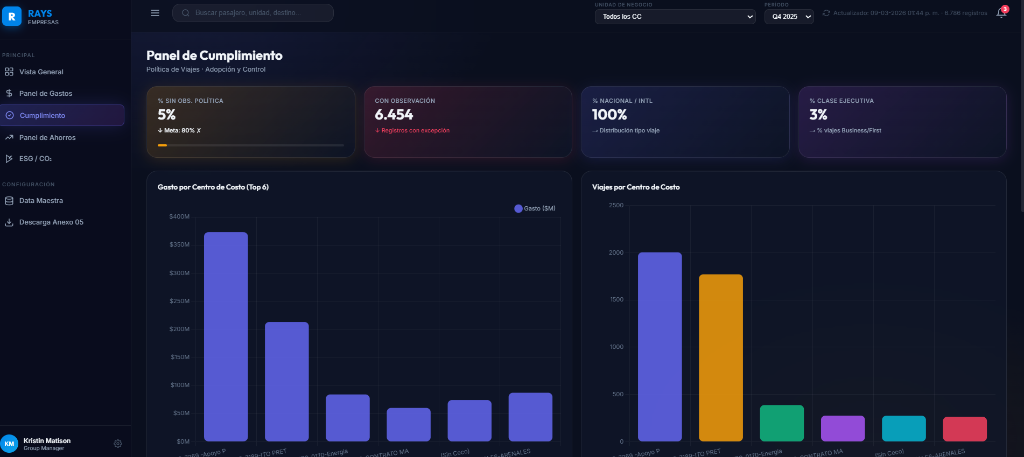This screenshot has height=457, width=1024.
Task: Open the Panel de Ahorros menu item
Action: tap(47, 137)
